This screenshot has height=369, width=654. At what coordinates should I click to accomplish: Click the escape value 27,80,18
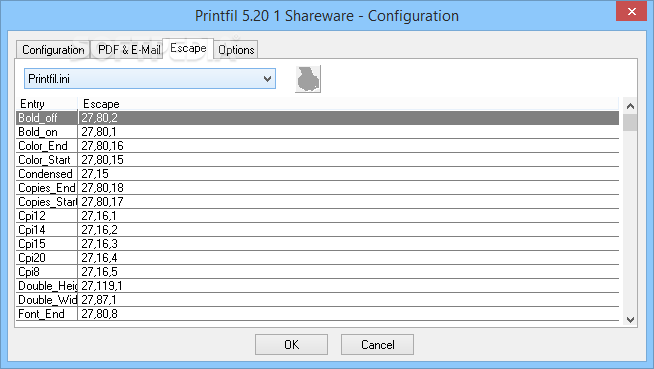[x=102, y=188]
